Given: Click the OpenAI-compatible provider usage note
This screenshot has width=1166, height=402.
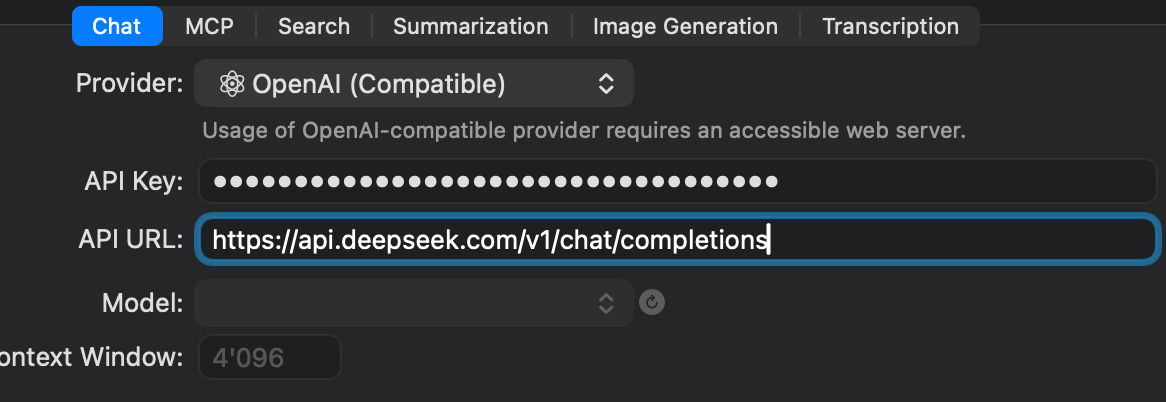Looking at the screenshot, I should [584, 131].
